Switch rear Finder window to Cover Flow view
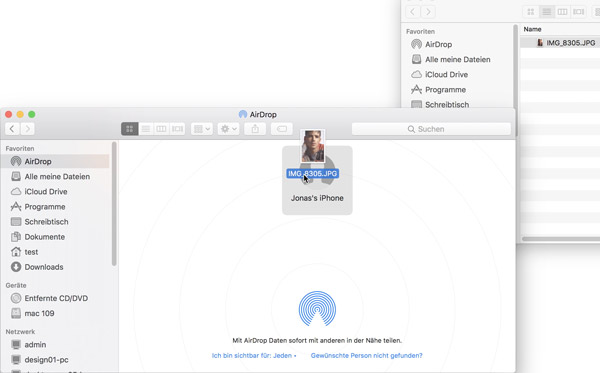Viewport: 600px width, 373px height. [x=579, y=12]
